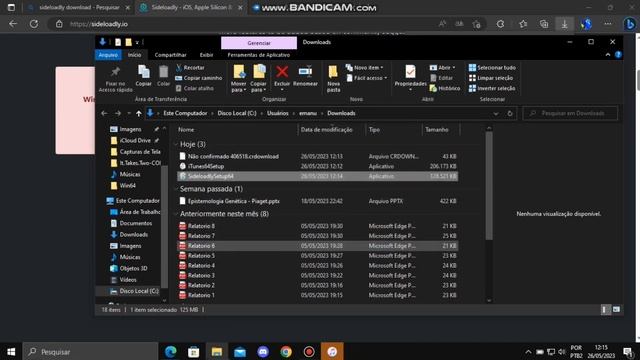Open Capturas de Tela sidebar folder
Image resolution: width=640 pixels, height=360 pixels.
[135, 152]
